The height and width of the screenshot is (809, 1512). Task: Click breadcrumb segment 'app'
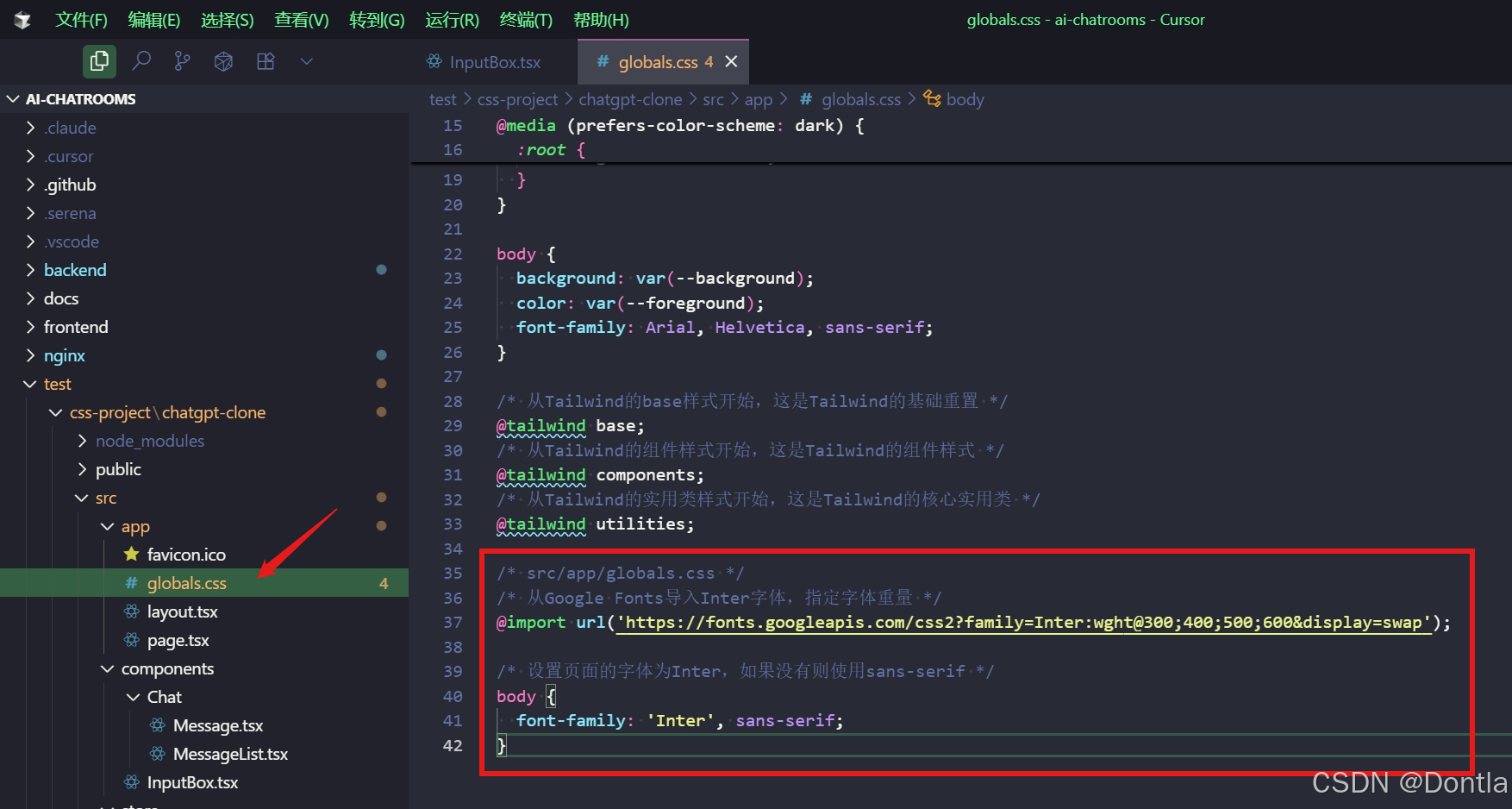pos(759,99)
